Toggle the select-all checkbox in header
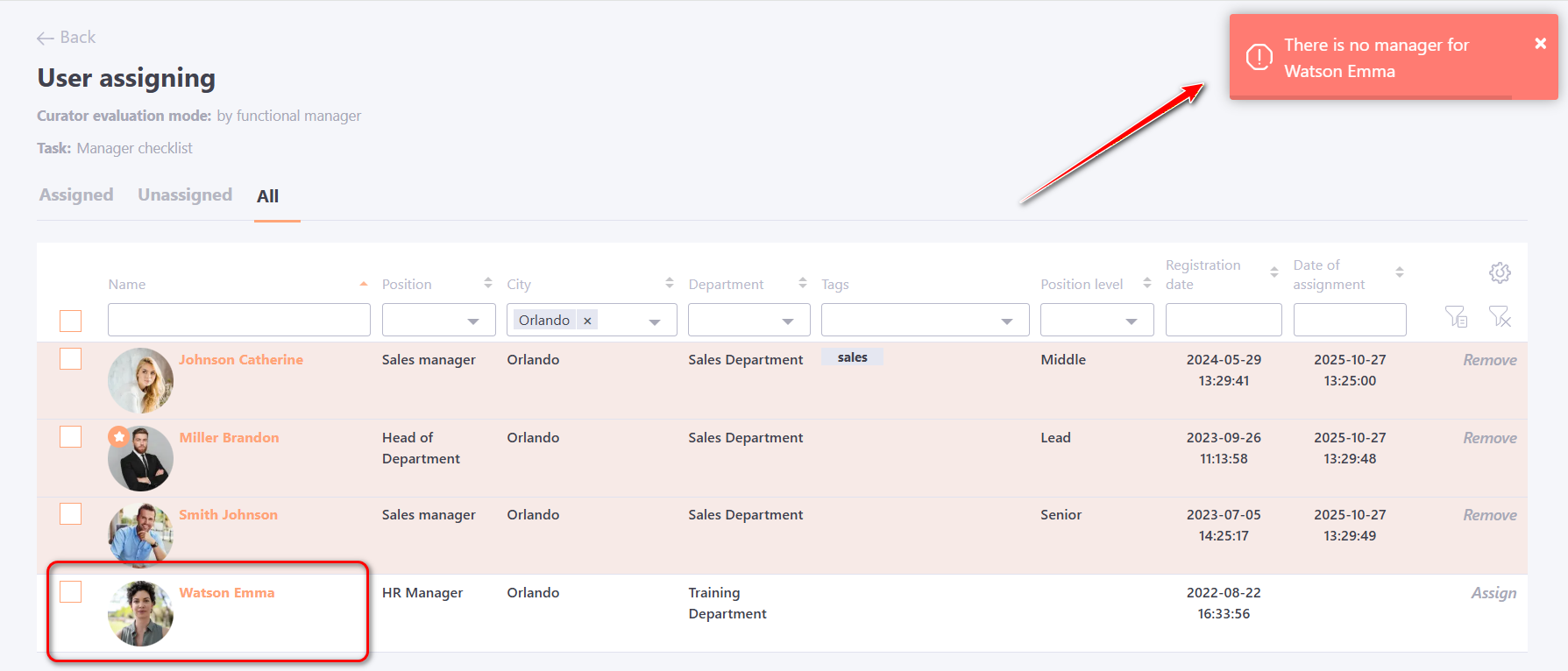1568x671 pixels. pos(71,321)
